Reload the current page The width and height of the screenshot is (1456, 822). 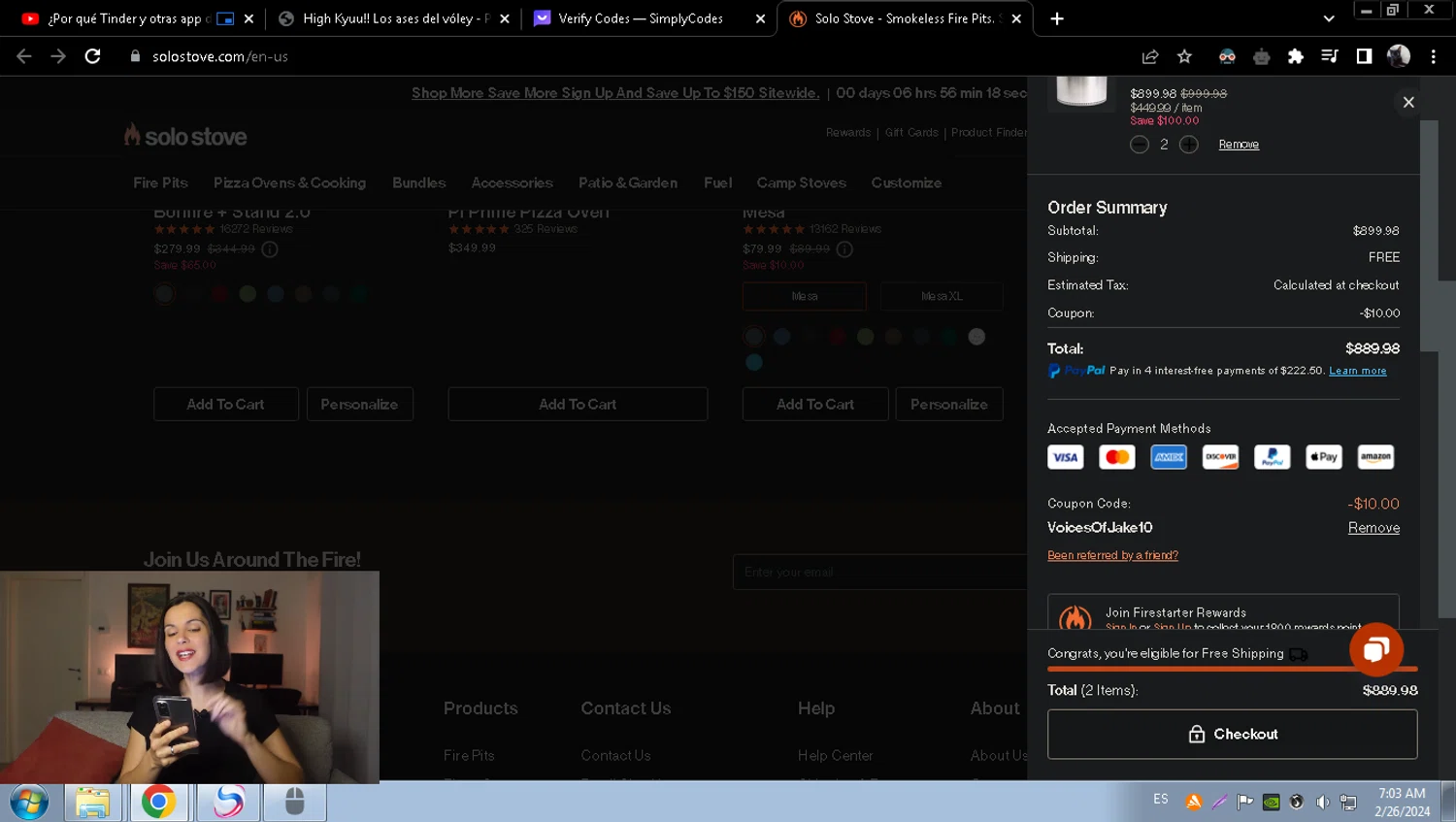[x=93, y=56]
